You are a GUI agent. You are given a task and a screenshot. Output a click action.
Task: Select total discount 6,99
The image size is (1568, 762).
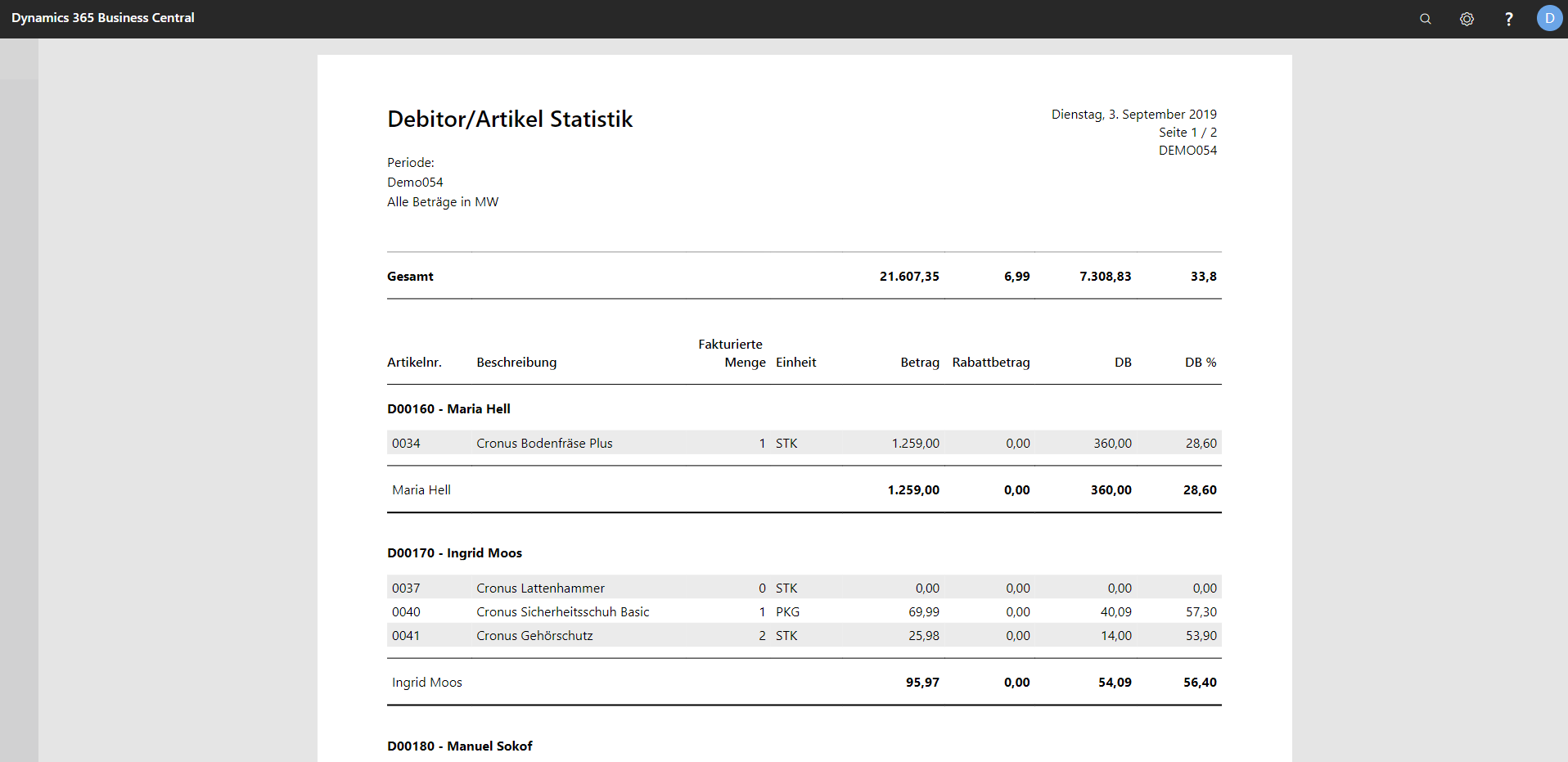pyautogui.click(x=1017, y=277)
